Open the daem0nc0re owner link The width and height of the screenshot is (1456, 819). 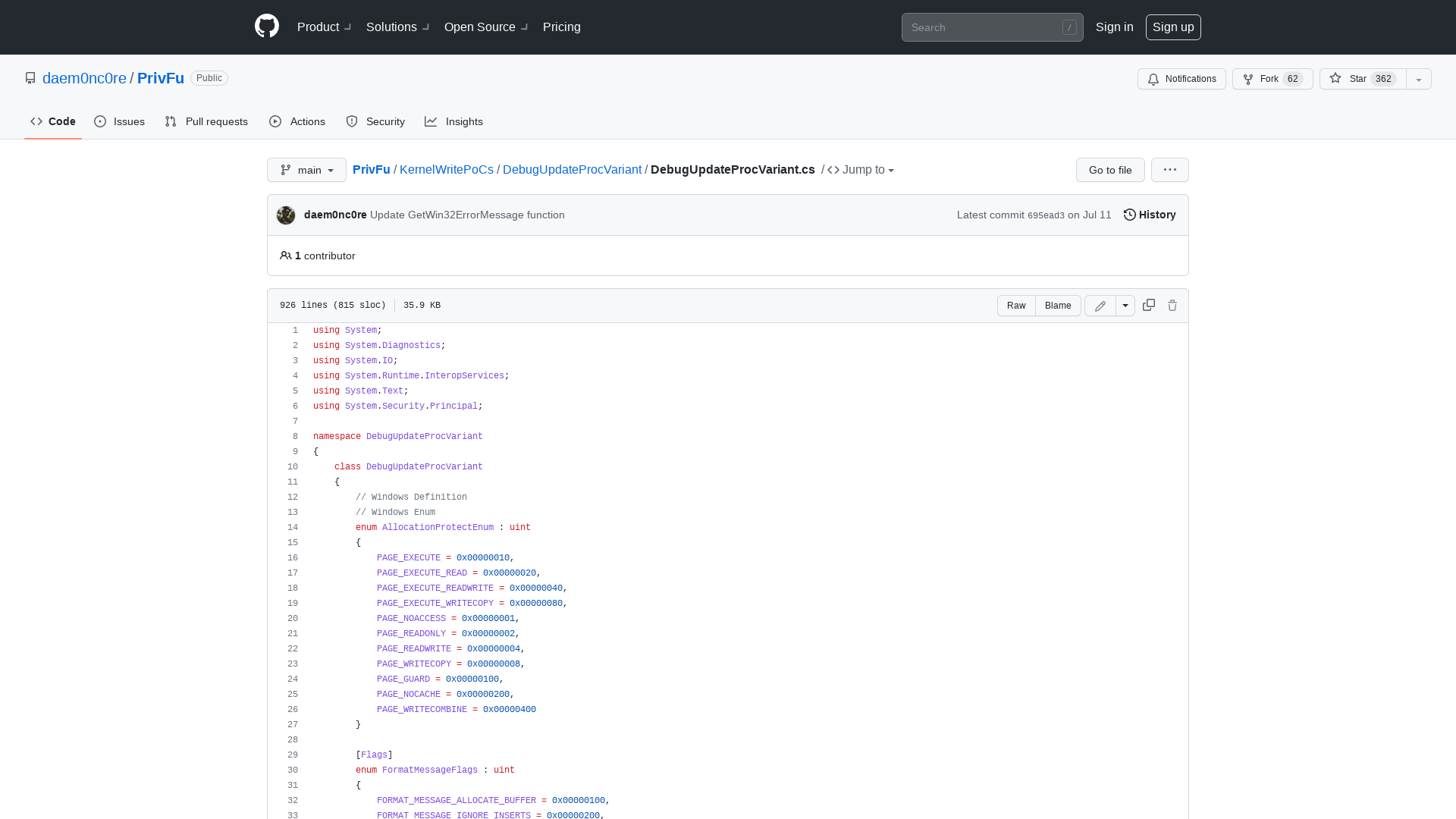[84, 78]
